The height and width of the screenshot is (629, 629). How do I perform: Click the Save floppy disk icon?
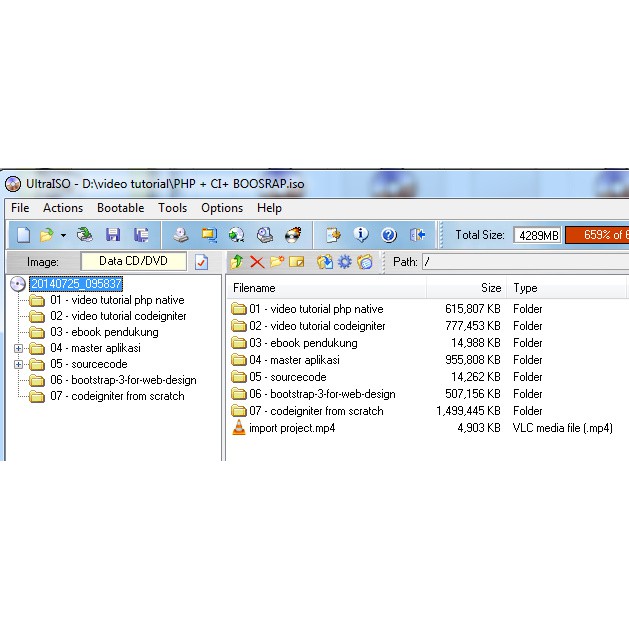pos(113,235)
